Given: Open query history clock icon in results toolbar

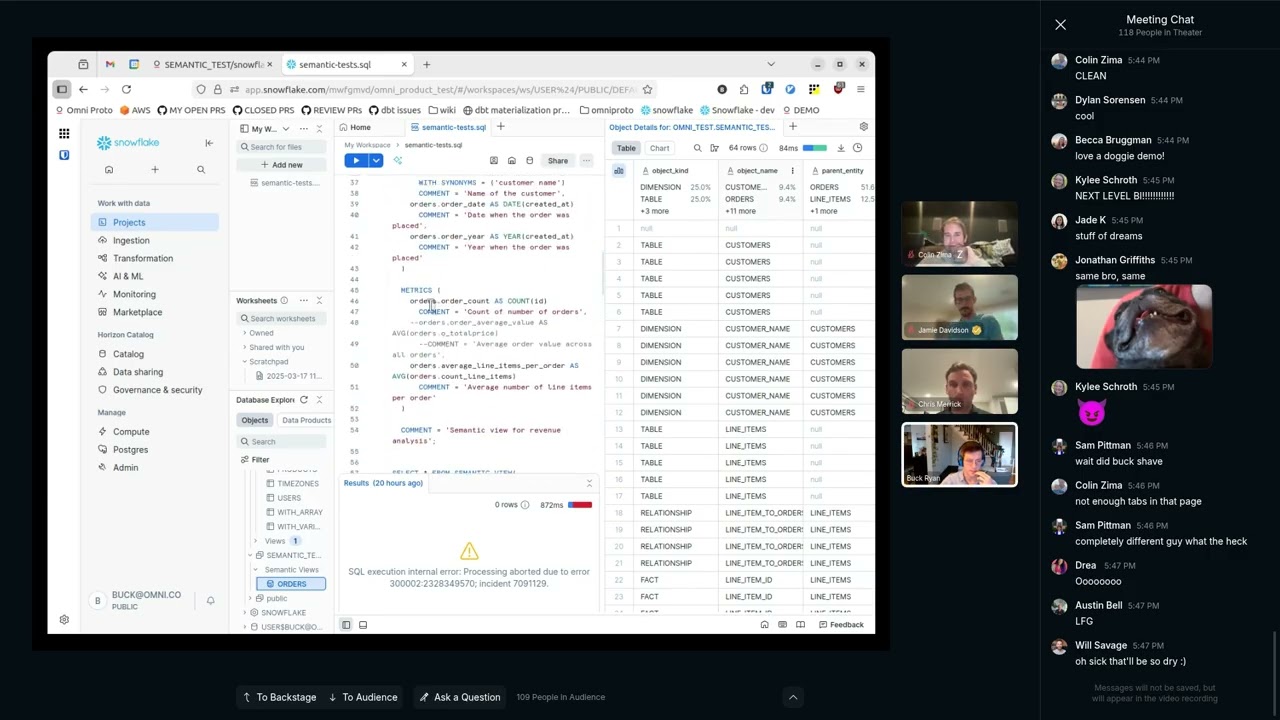Looking at the screenshot, I should (857, 148).
